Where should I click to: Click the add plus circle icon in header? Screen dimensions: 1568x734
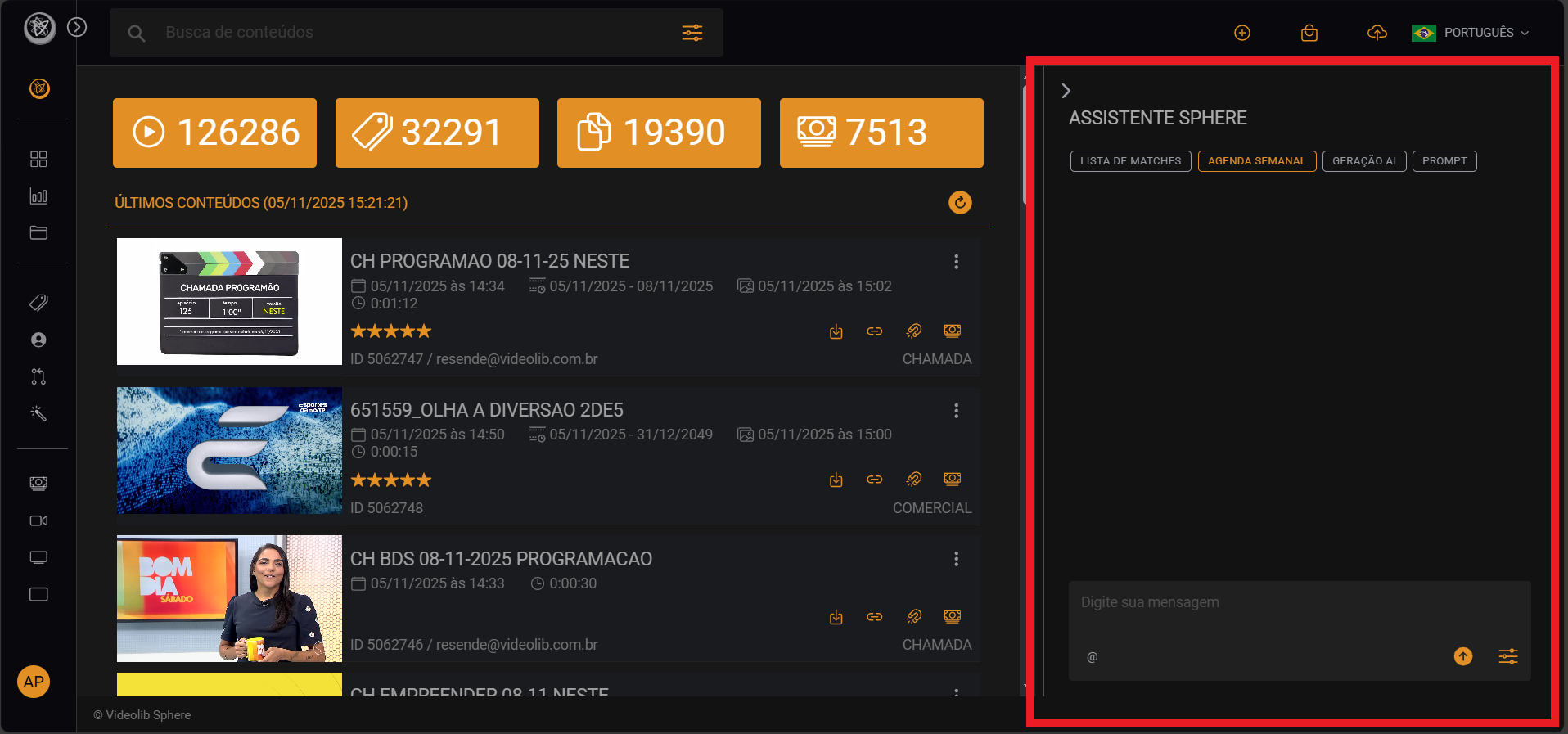point(1242,33)
